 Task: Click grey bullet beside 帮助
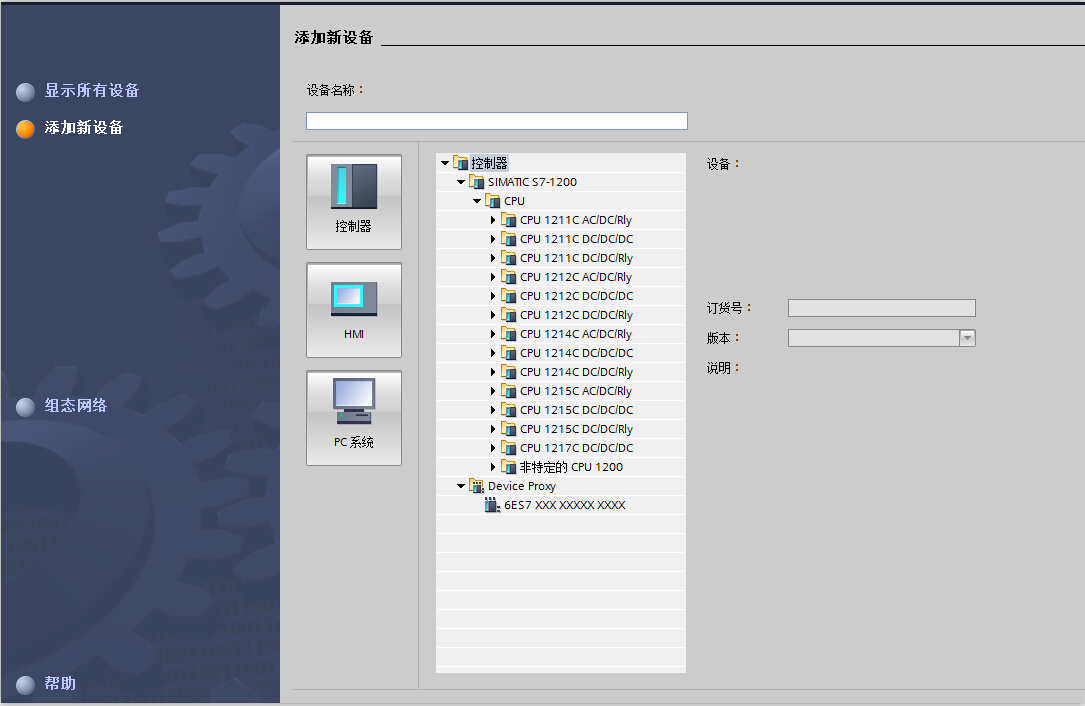[26, 685]
